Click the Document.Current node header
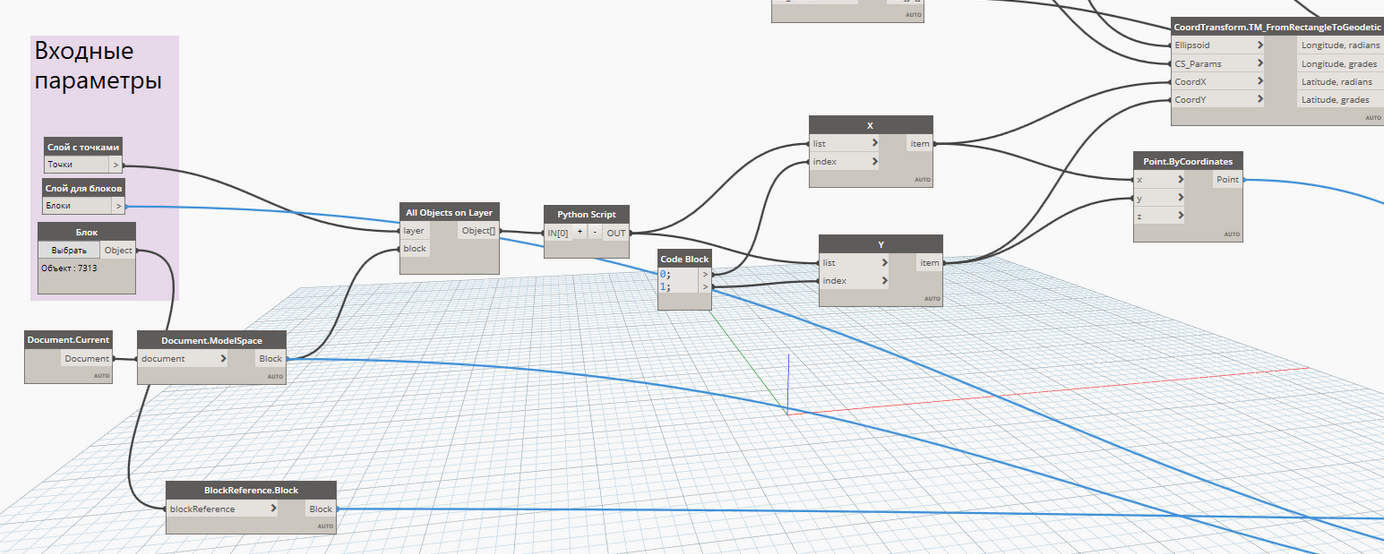 (69, 340)
